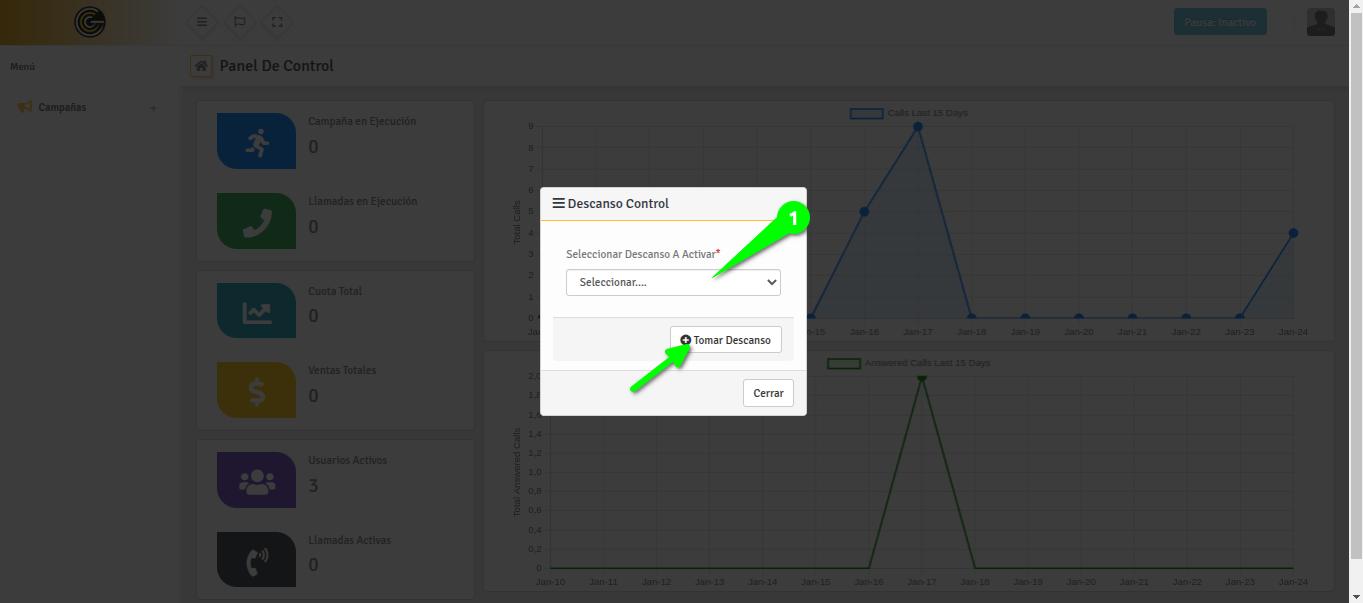Click the hamburger menu toggle icon
Screen dimensions: 1363x603
pos(202,22)
